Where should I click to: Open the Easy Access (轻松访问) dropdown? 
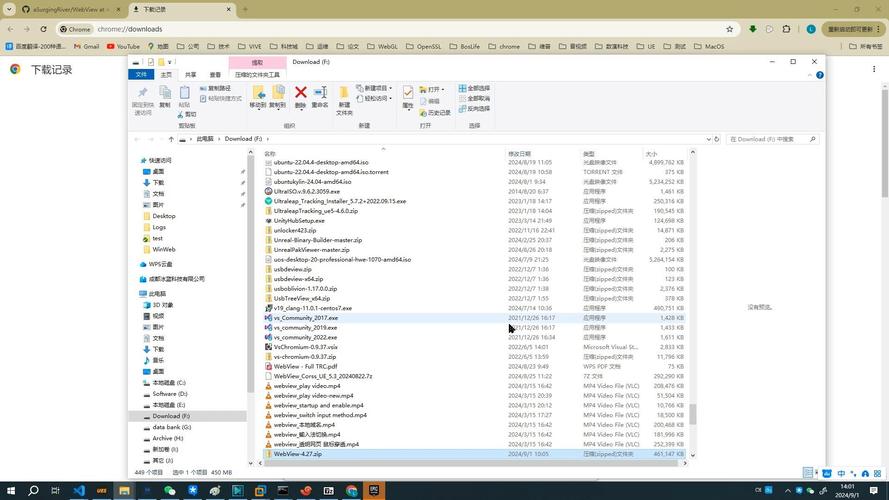click(375, 98)
